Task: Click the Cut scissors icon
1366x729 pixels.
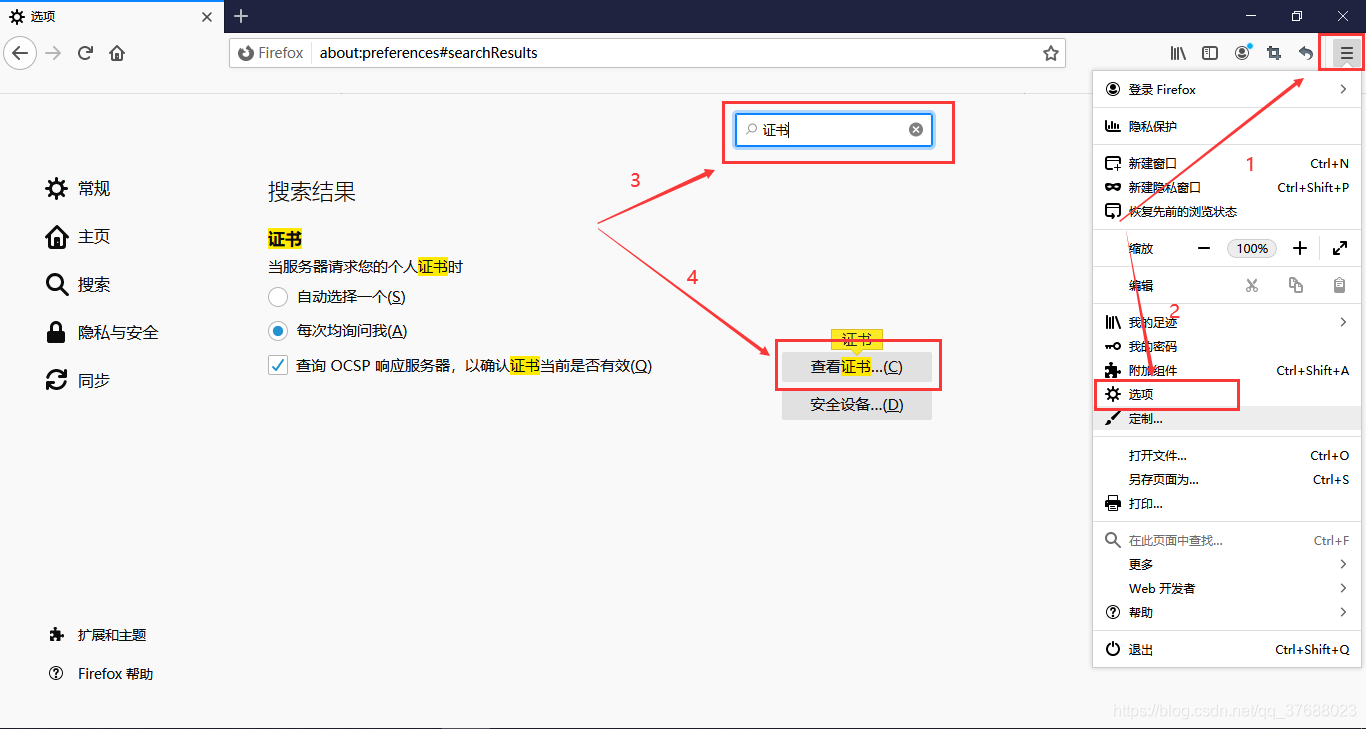Action: pyautogui.click(x=1251, y=285)
